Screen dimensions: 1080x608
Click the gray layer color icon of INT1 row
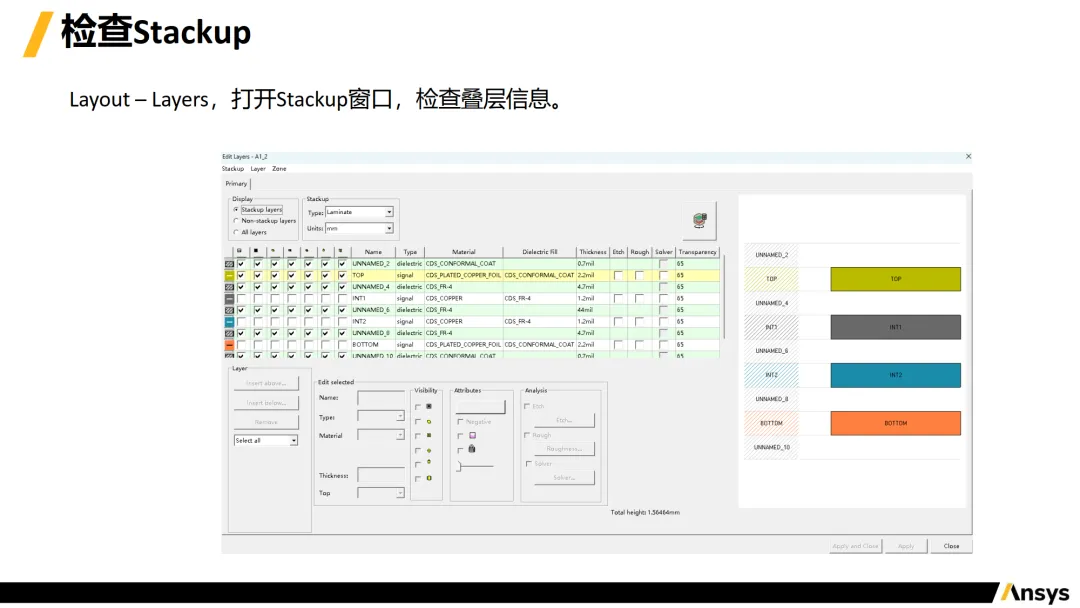pyautogui.click(x=229, y=299)
